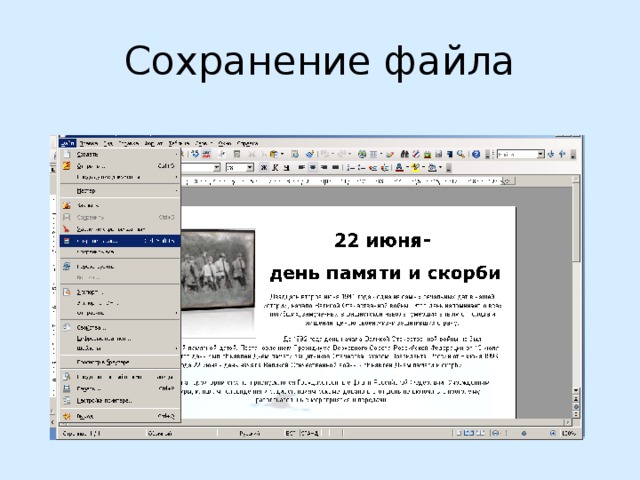Click the auto spellcheck red-underlined ABC icon
The image size is (640, 480).
click(207, 154)
